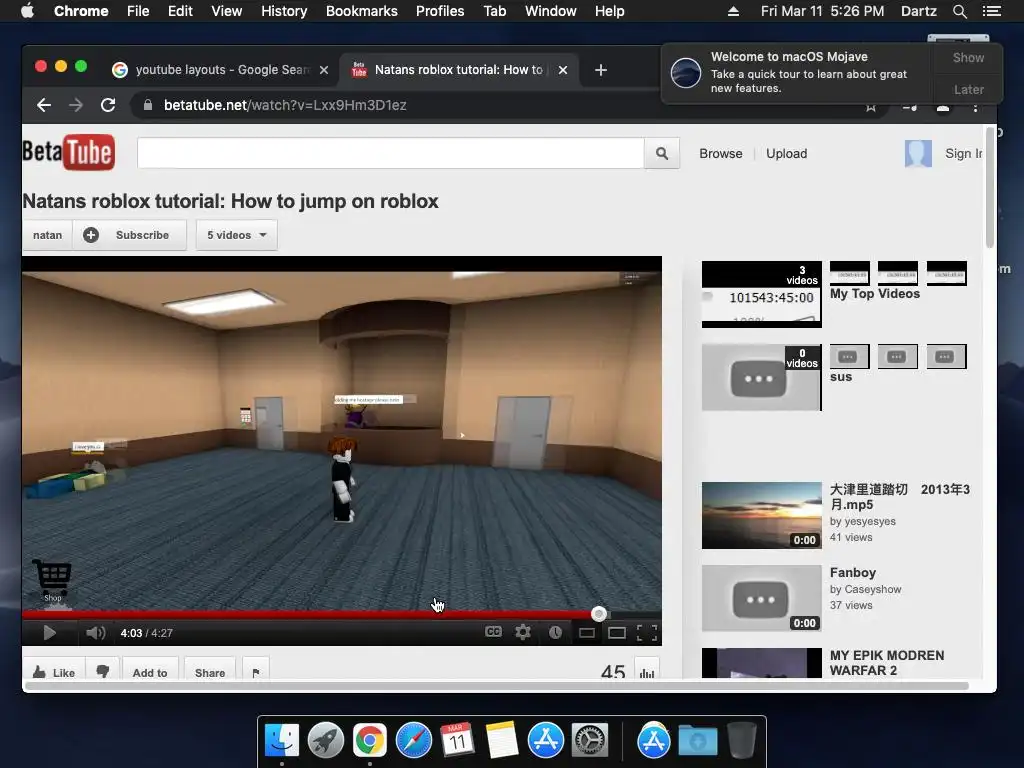
Task: Seek on the red video progress bar
Action: pos(310,614)
